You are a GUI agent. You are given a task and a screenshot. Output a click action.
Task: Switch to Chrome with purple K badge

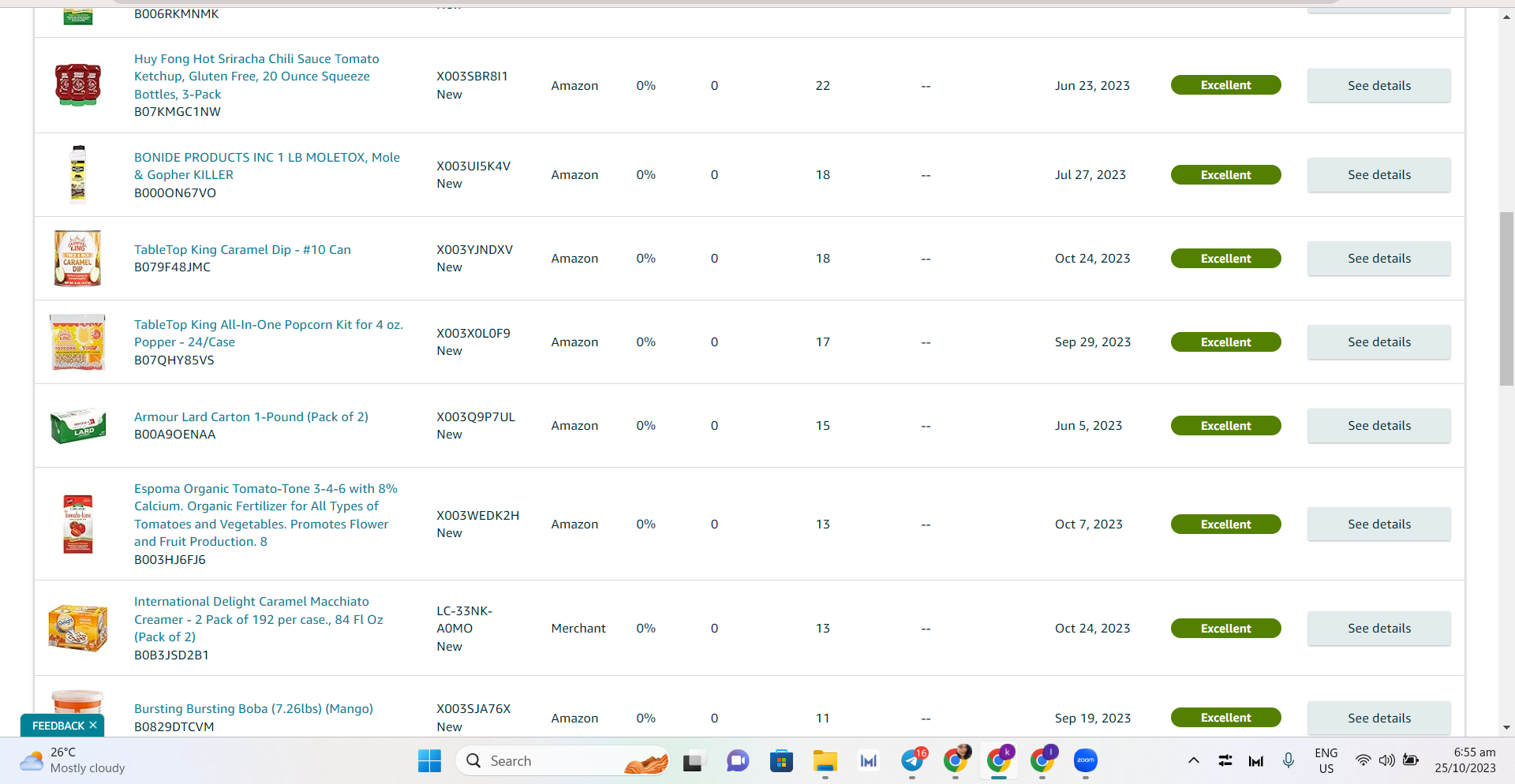[x=1000, y=760]
